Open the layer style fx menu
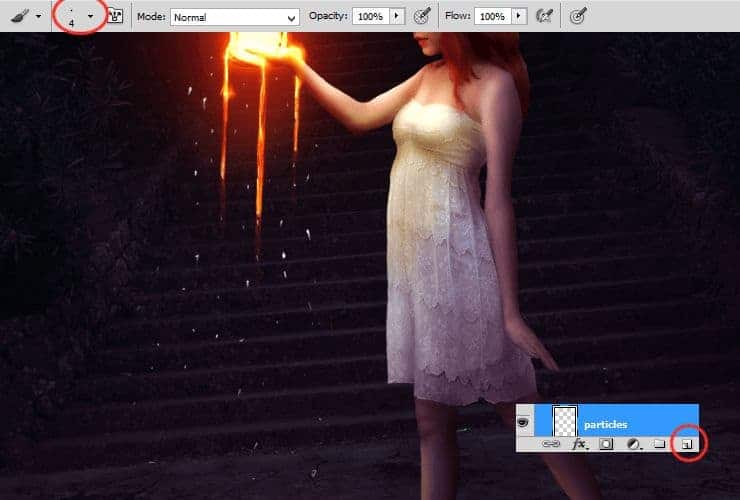 tap(578, 444)
